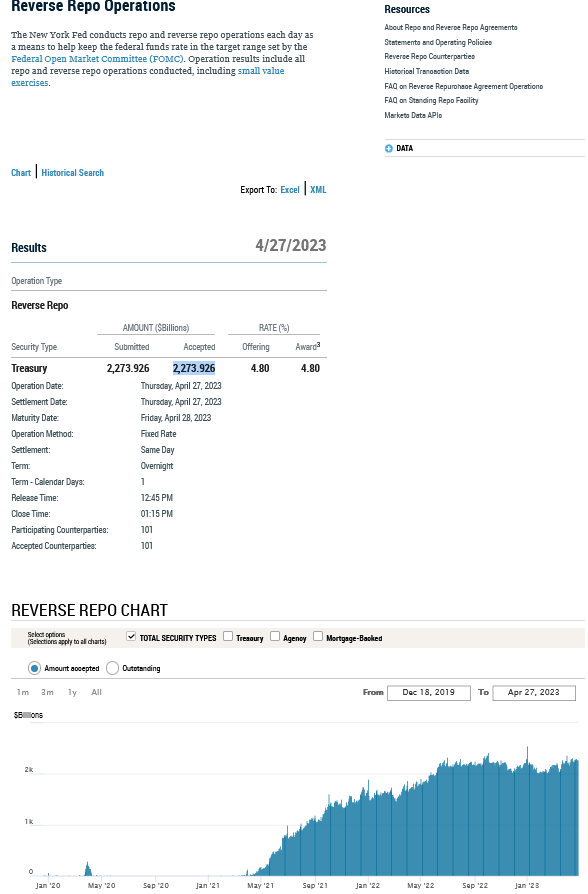
Task: Open Historical Transaction Data link
Action: [x=427, y=71]
